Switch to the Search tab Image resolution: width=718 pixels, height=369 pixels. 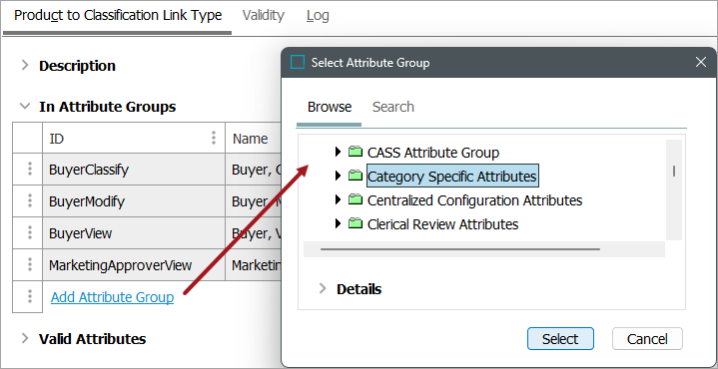tap(393, 107)
